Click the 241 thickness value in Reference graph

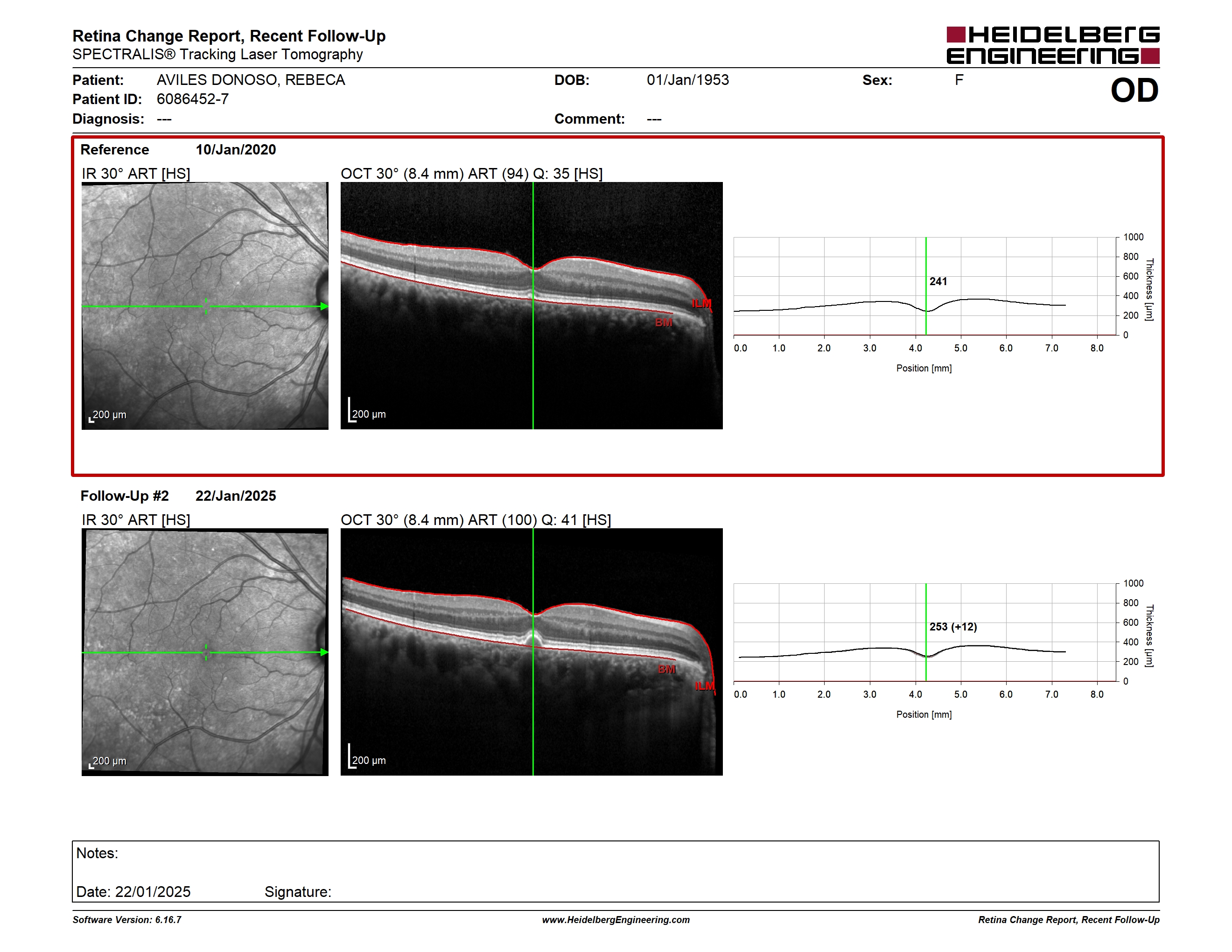[x=938, y=281]
